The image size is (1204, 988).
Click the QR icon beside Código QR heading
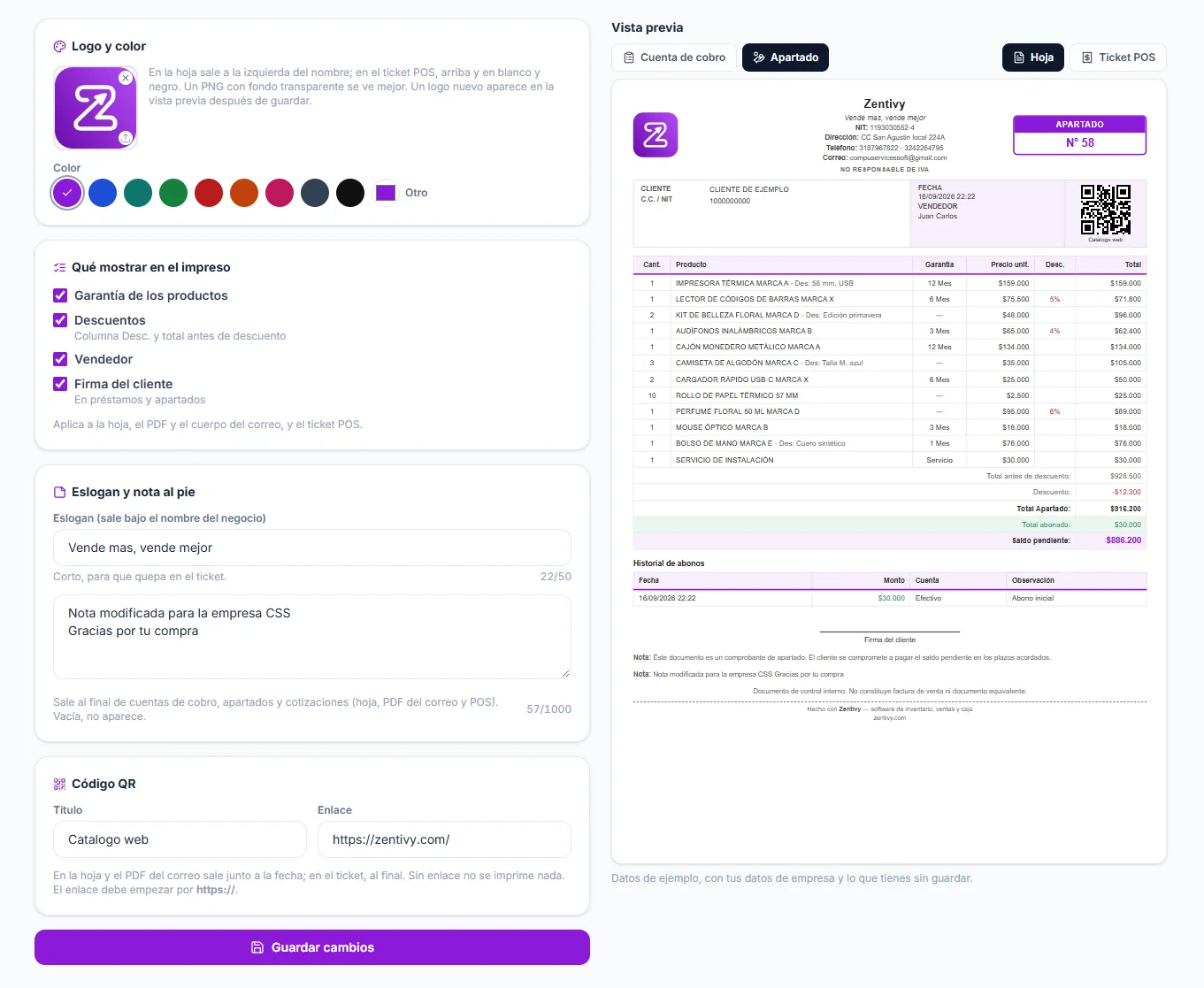click(59, 784)
